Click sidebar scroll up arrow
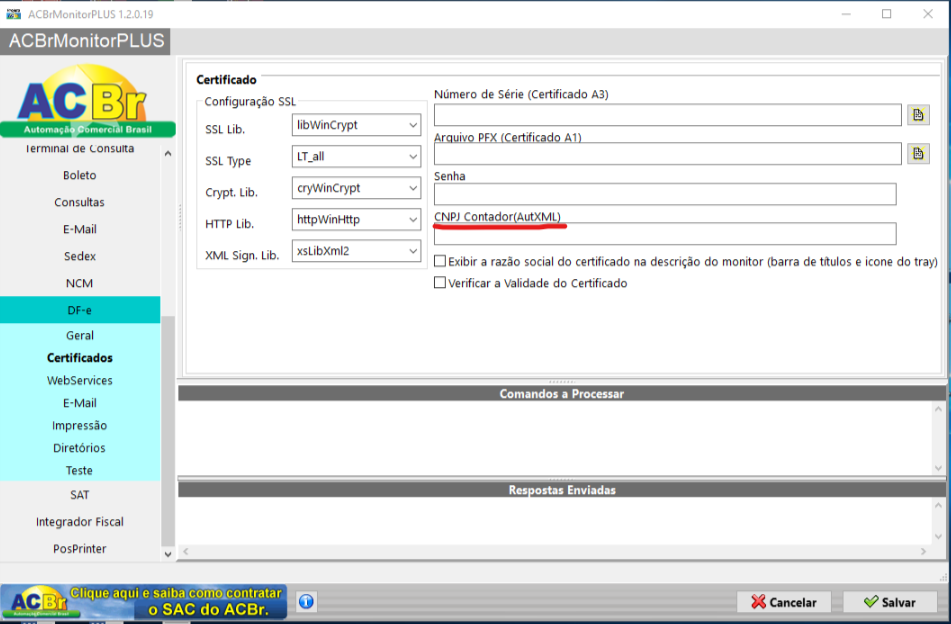The height and width of the screenshot is (624, 951). coord(168,154)
